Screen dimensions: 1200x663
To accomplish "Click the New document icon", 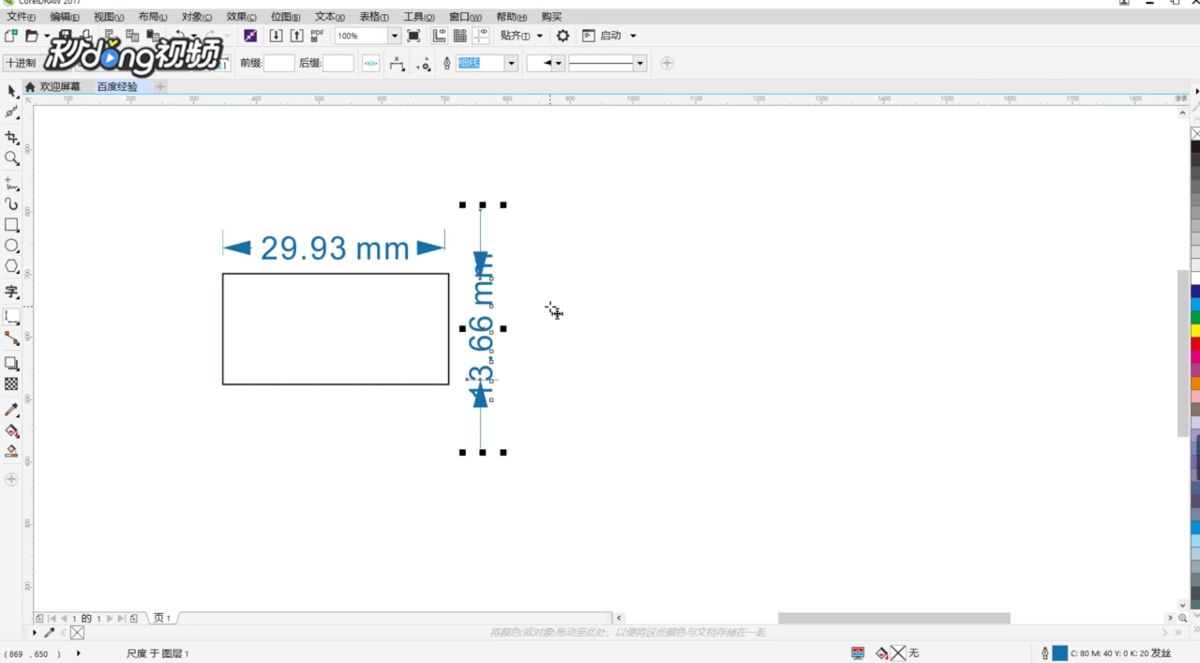I will (x=11, y=36).
